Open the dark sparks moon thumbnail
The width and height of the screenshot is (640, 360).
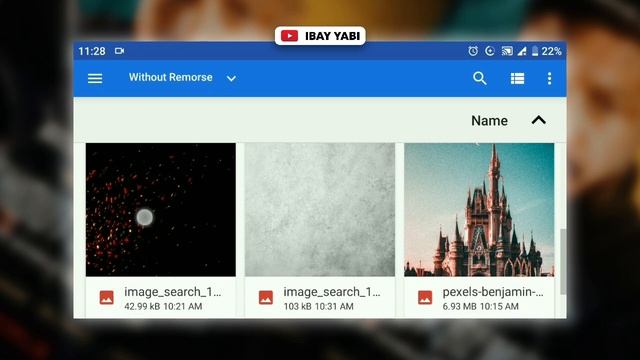(x=161, y=209)
